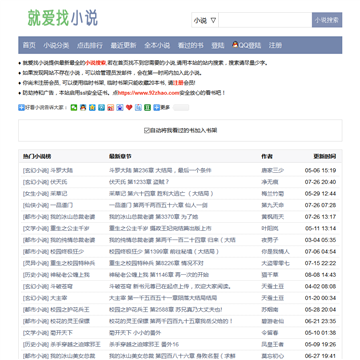Screen dimensions: 360x360
Task: Click 注册 in the navigation bar
Action: [275, 45]
